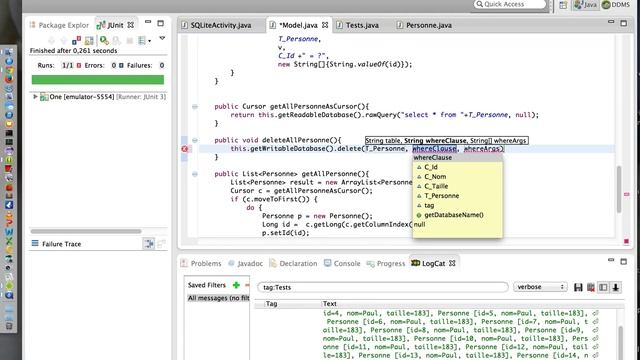The height and width of the screenshot is (360, 640).
Task: Click the tag:Tests LogCat search field
Action: [382, 287]
